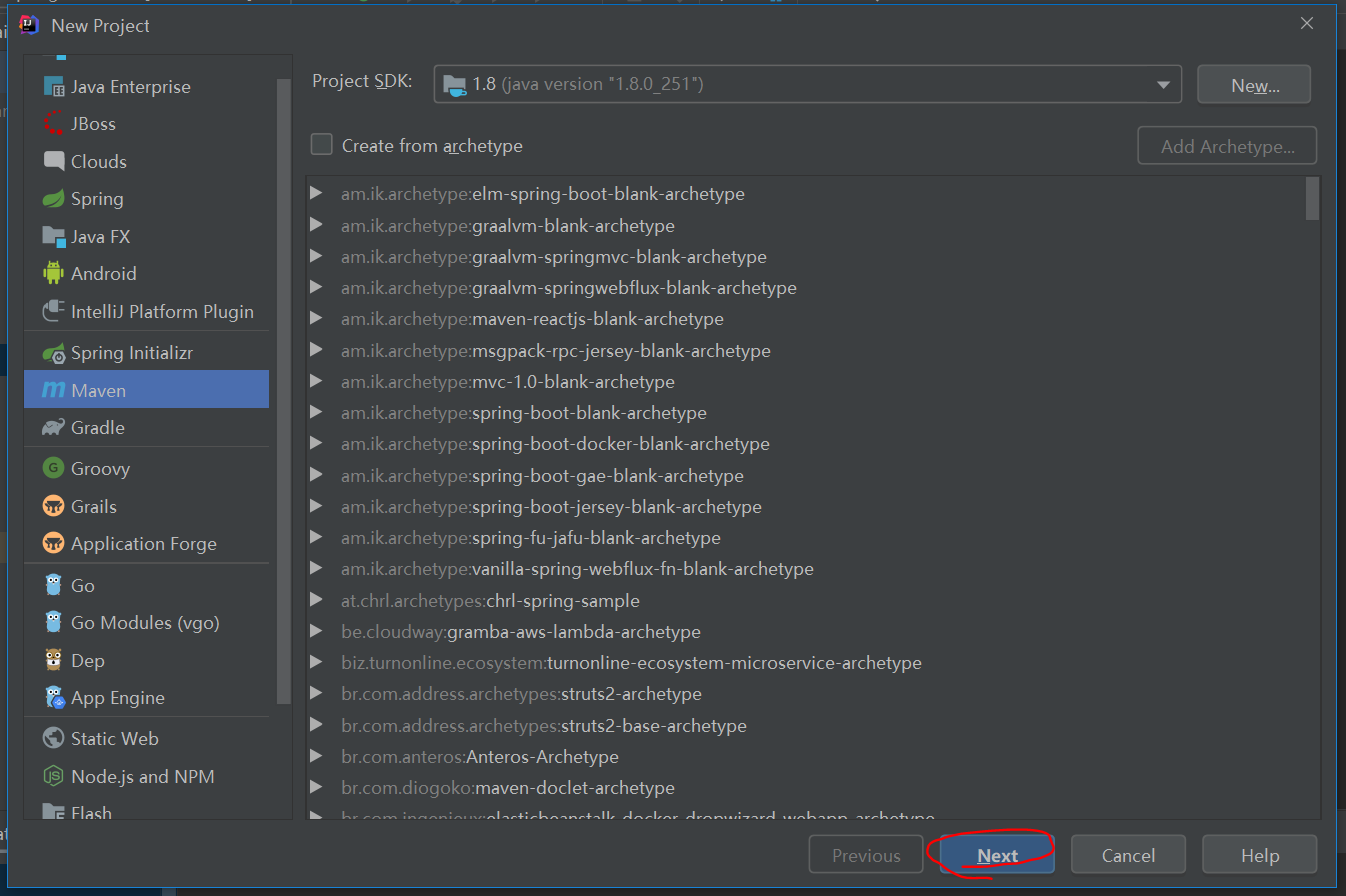The width and height of the screenshot is (1346, 896).
Task: Select Java Enterprise project type
Action: 147,87
